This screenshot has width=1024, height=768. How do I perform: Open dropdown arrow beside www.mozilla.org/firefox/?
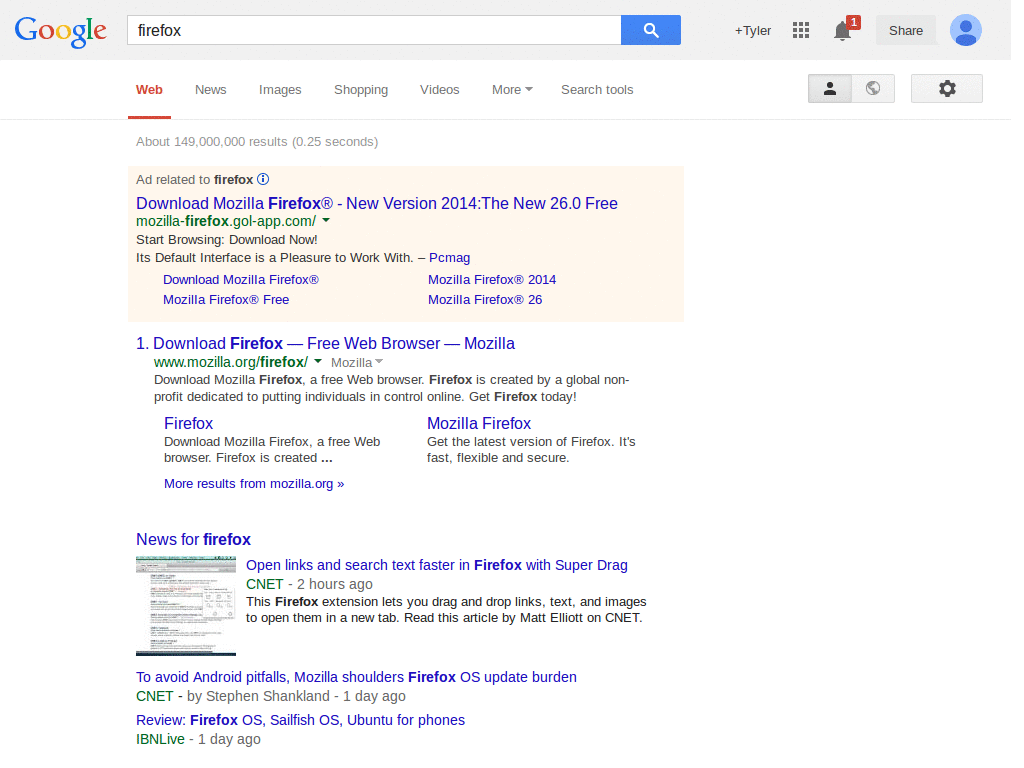pos(317,361)
